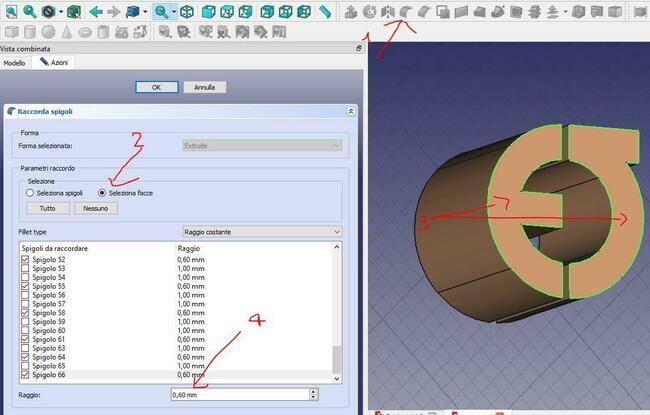Click the 'Nessuno' button

pyautogui.click(x=96, y=208)
